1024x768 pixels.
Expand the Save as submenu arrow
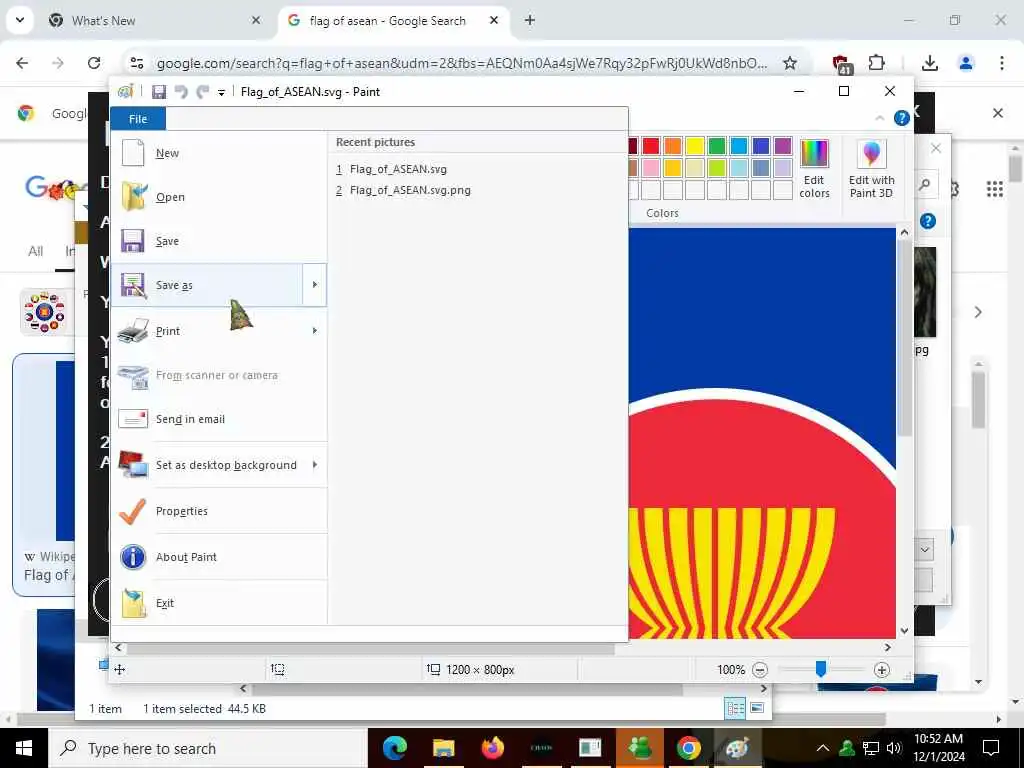coord(315,285)
